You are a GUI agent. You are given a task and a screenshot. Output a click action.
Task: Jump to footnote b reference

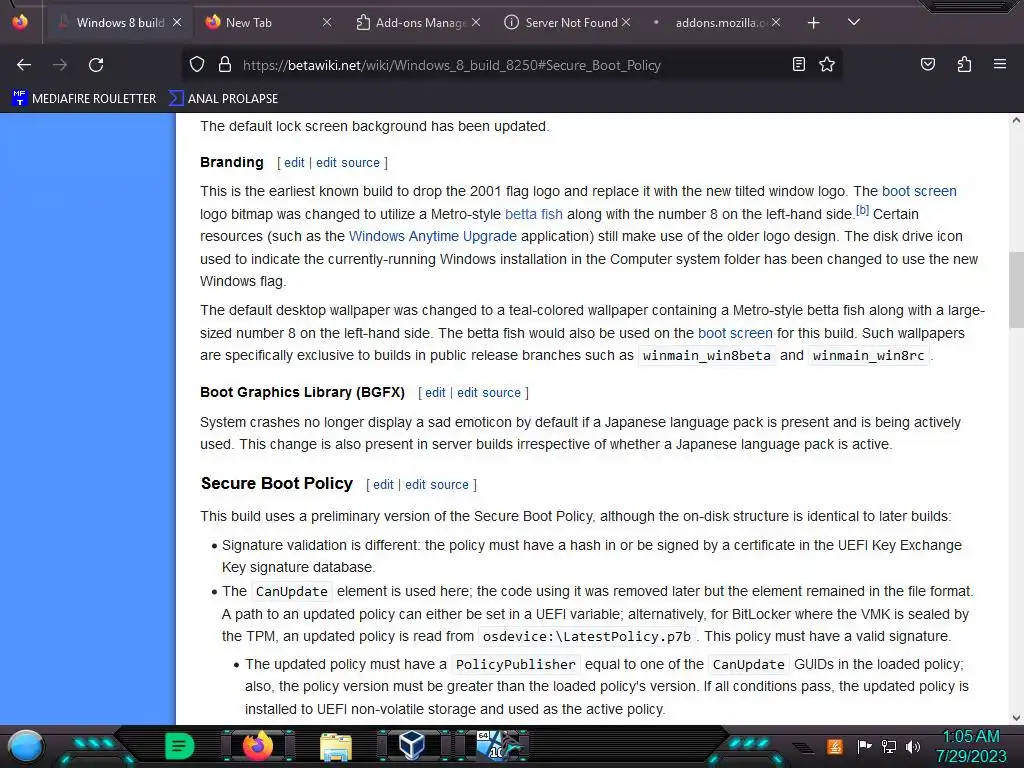[x=862, y=210]
